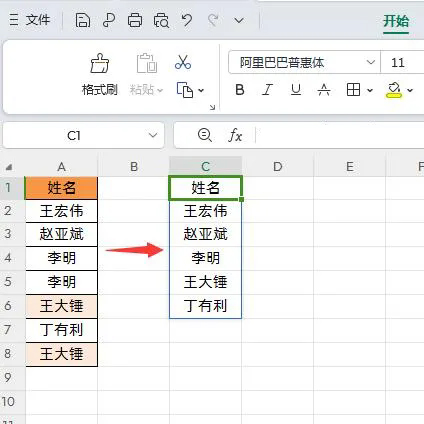Expand the font name dropdown
Image resolution: width=424 pixels, height=424 pixels.
370,62
